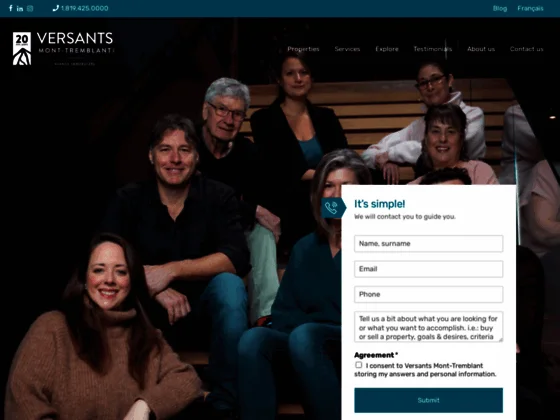Switch language to Français
Viewport: 560px width, 420px height.
[x=530, y=8]
